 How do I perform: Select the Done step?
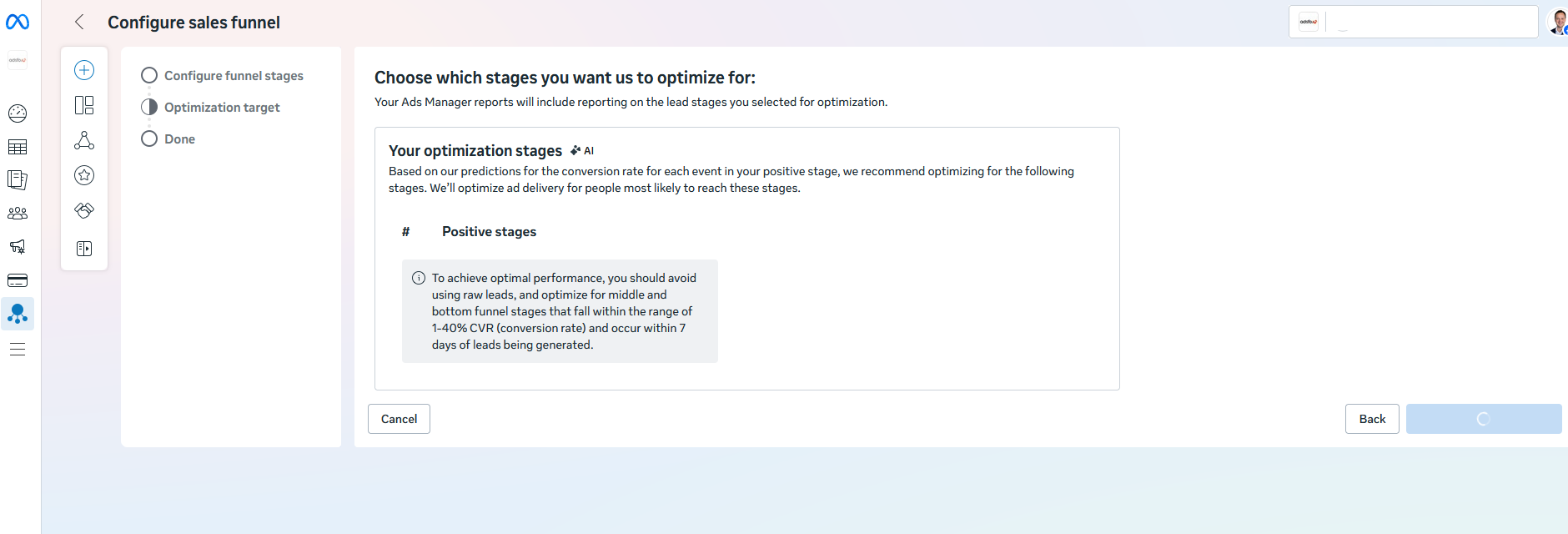179,139
